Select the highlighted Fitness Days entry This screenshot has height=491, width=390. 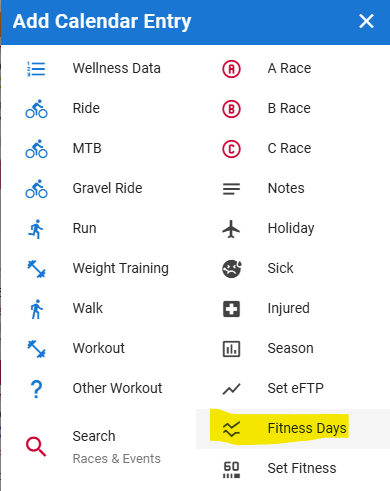click(293, 429)
